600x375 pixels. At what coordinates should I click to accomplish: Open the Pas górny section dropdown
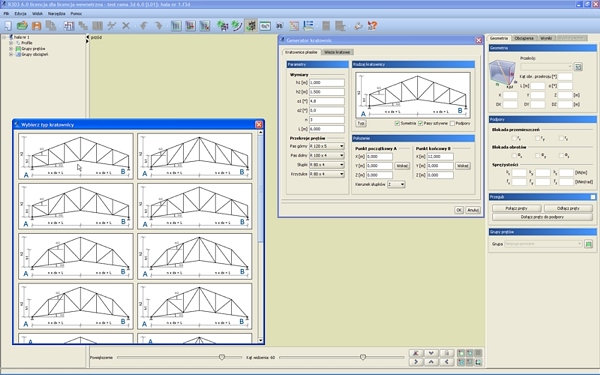click(327, 146)
